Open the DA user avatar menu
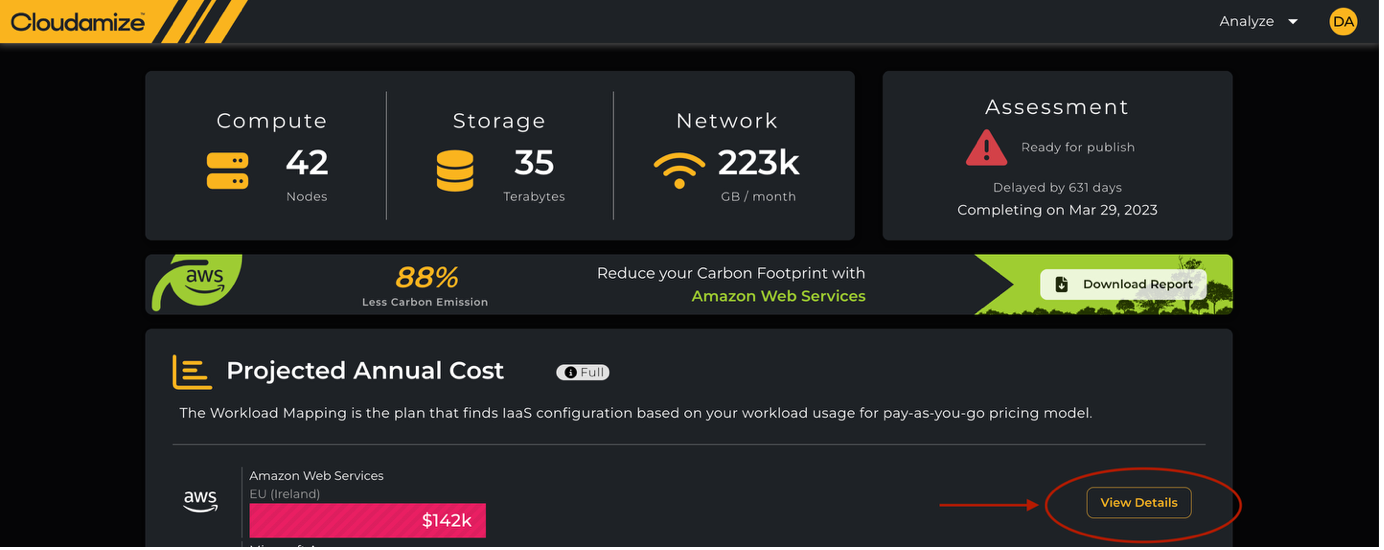Image resolution: width=1384 pixels, height=550 pixels. click(x=1343, y=21)
